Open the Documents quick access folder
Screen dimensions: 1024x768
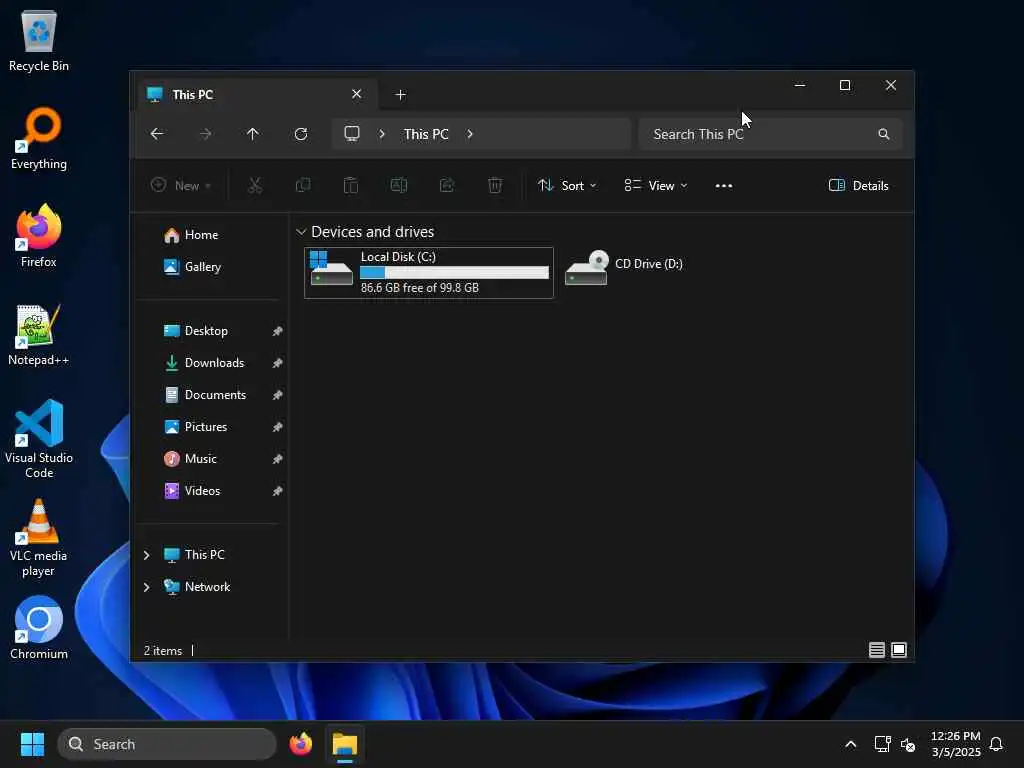pos(215,395)
